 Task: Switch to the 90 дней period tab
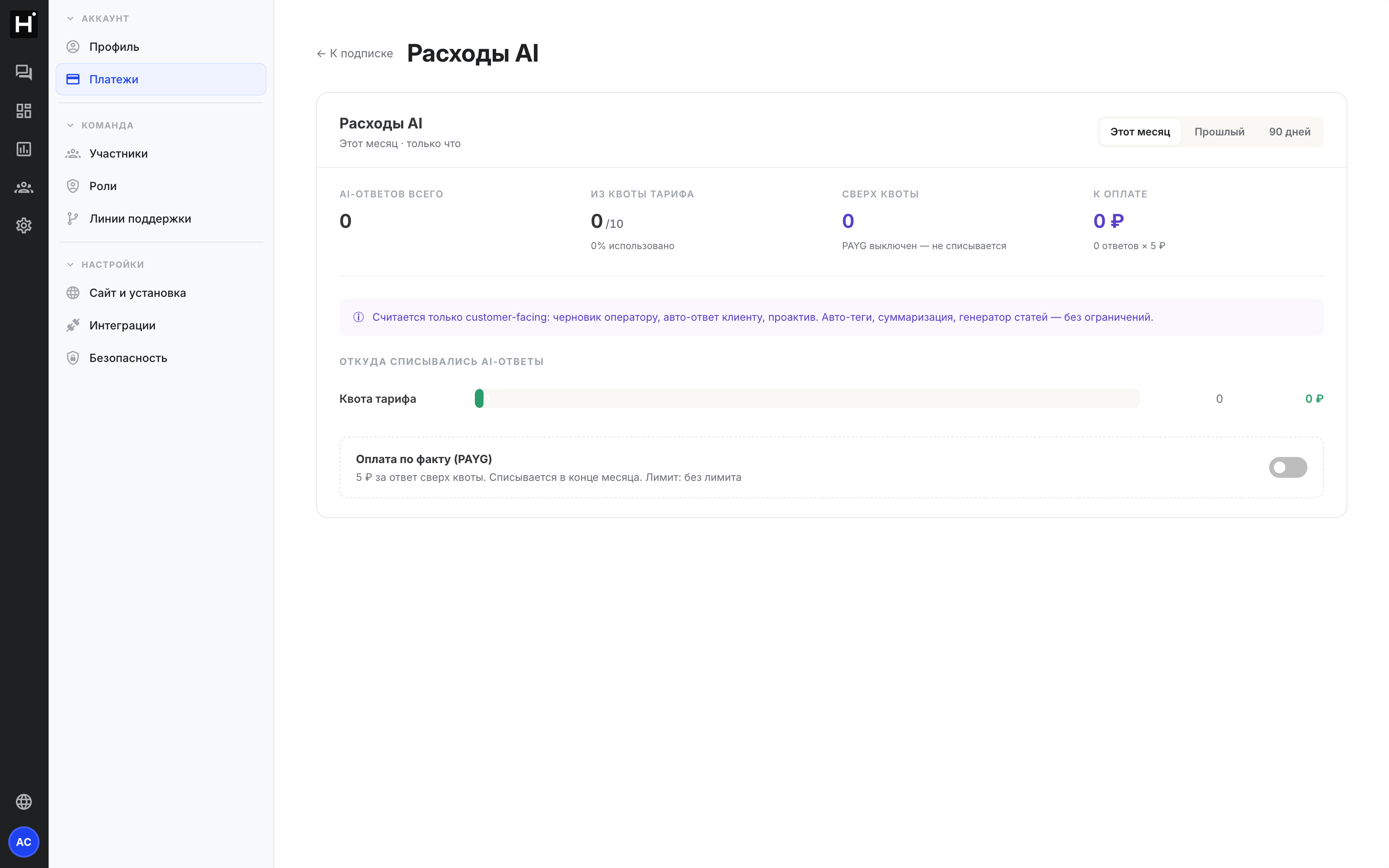1289,132
